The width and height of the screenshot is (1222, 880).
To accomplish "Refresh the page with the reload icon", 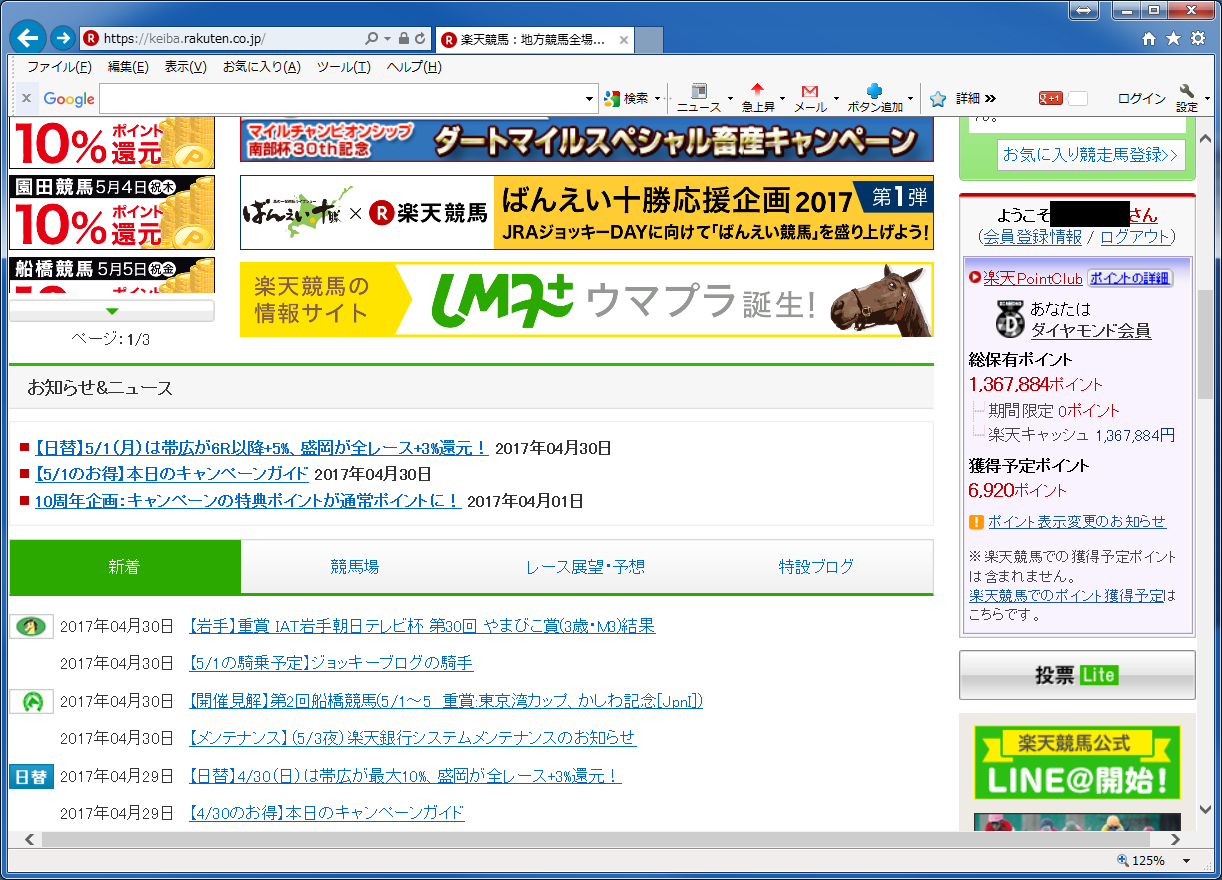I will coord(420,39).
